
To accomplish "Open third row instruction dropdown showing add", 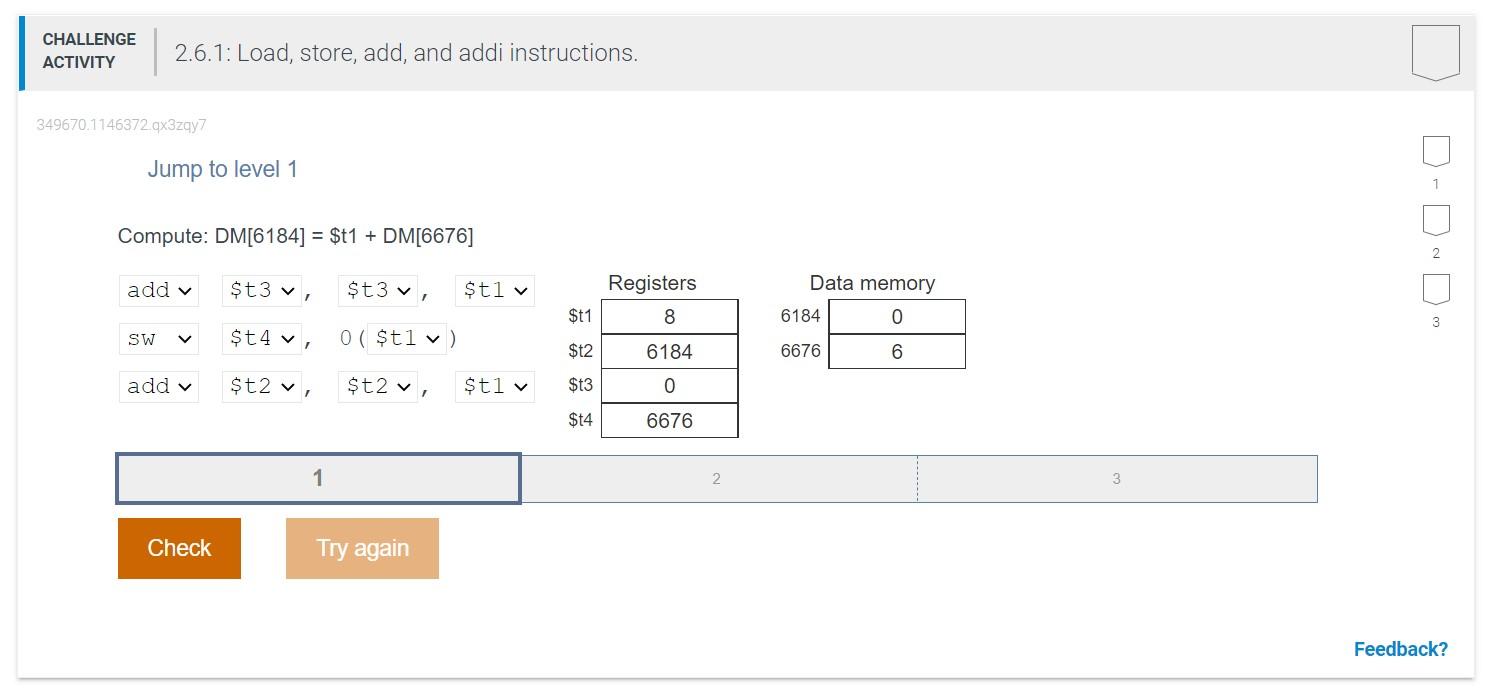I will [159, 387].
